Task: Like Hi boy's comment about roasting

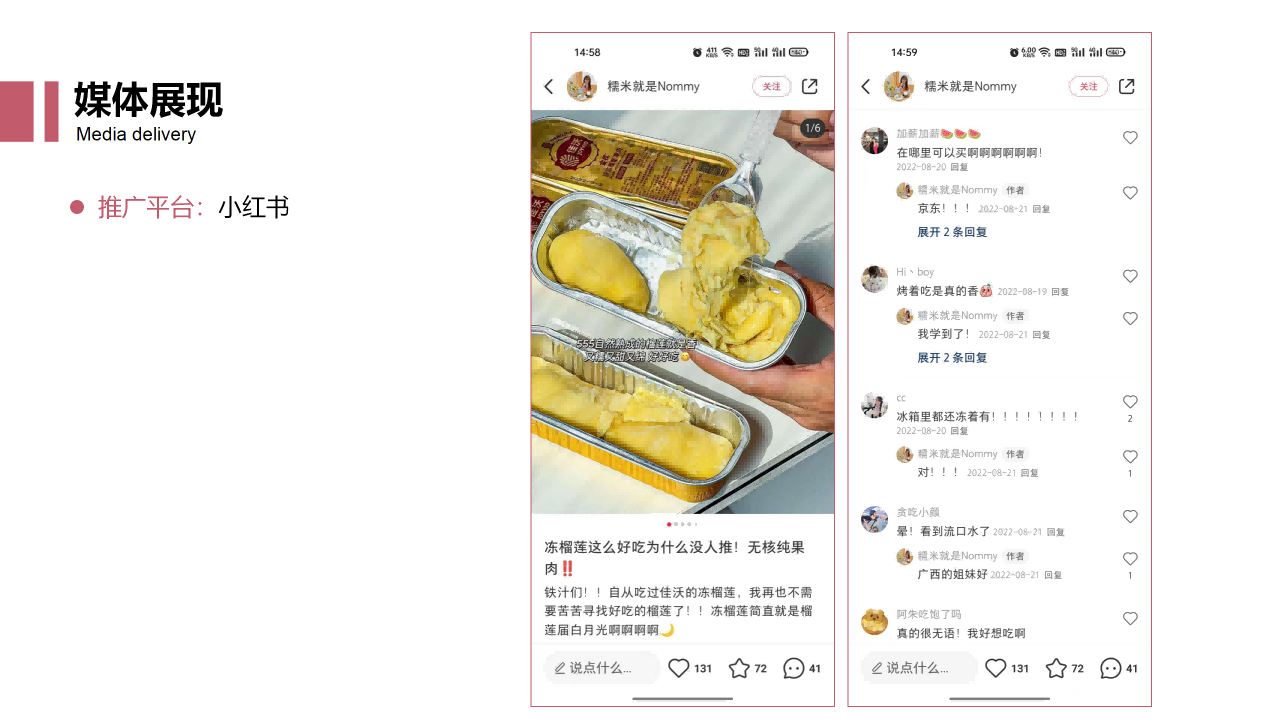Action: tap(1130, 276)
